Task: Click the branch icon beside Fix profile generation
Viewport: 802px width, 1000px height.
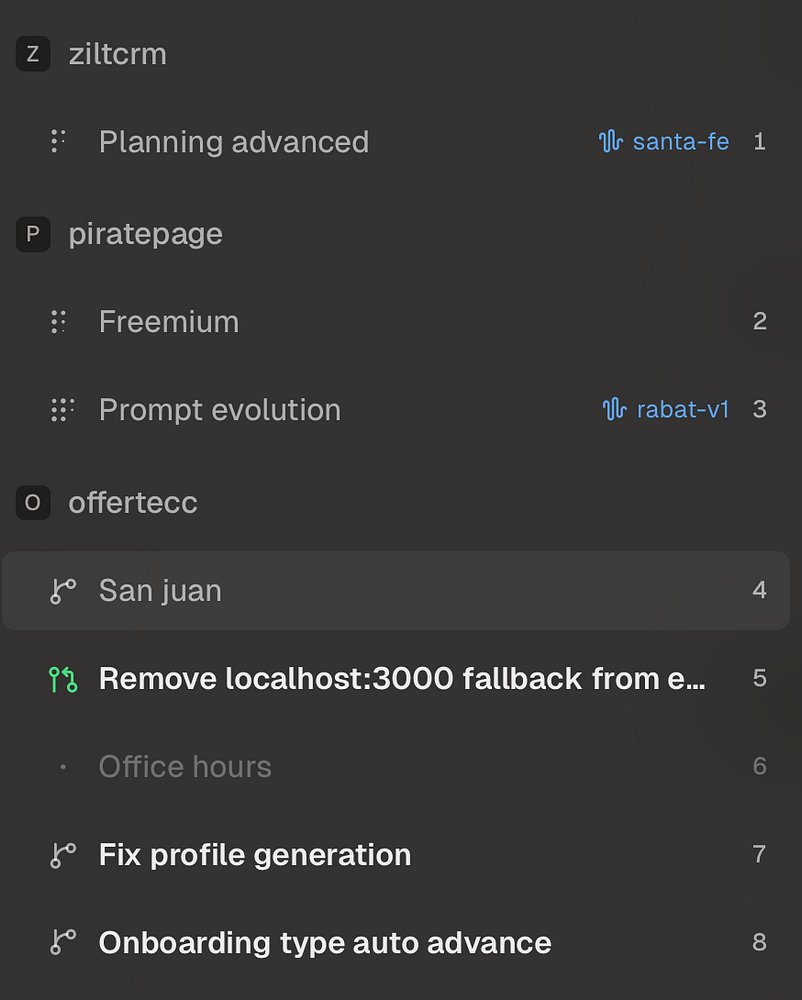Action: [x=62, y=855]
